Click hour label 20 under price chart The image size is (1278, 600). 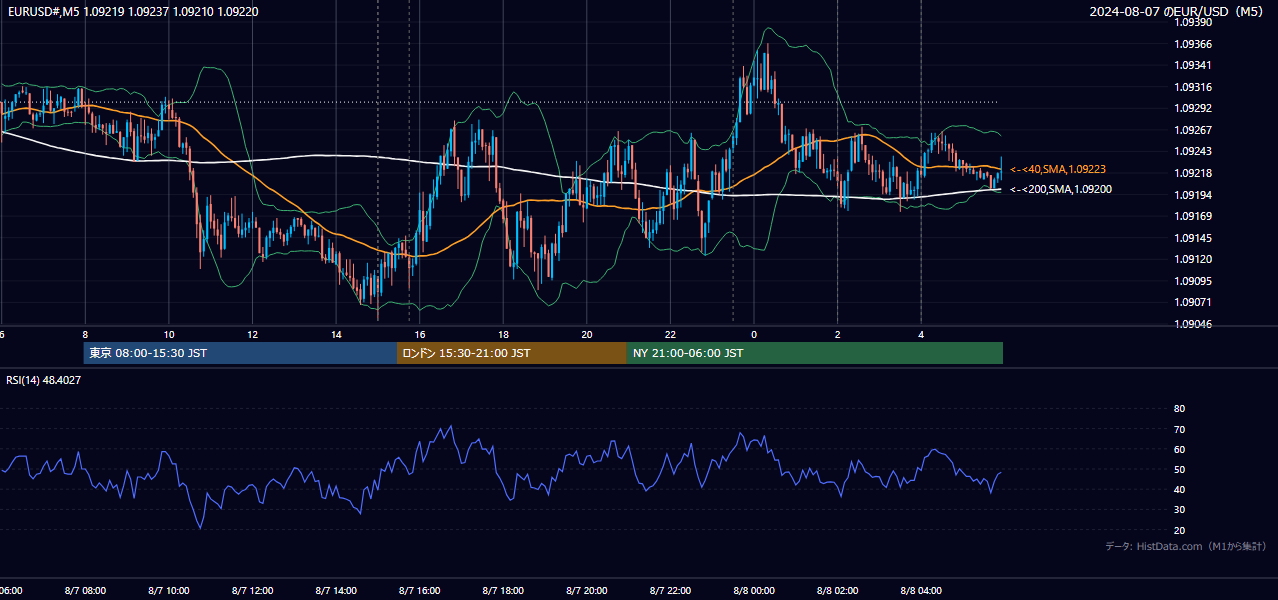[x=587, y=334]
